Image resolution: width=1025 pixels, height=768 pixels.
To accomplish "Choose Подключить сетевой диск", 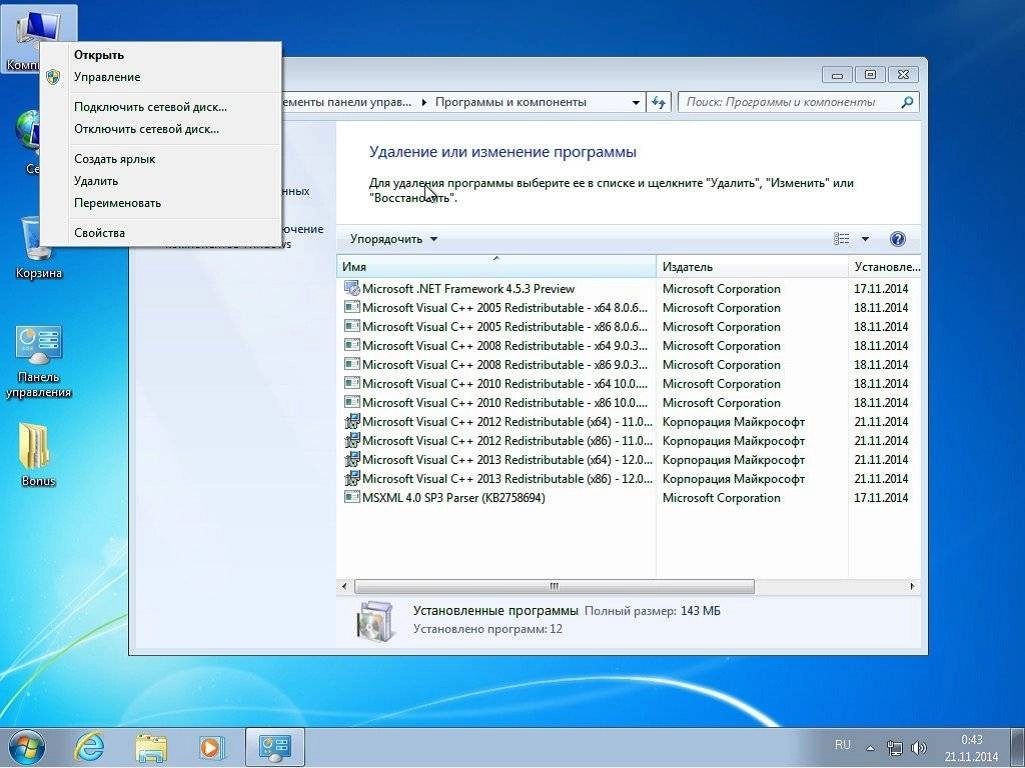I will (161, 107).
